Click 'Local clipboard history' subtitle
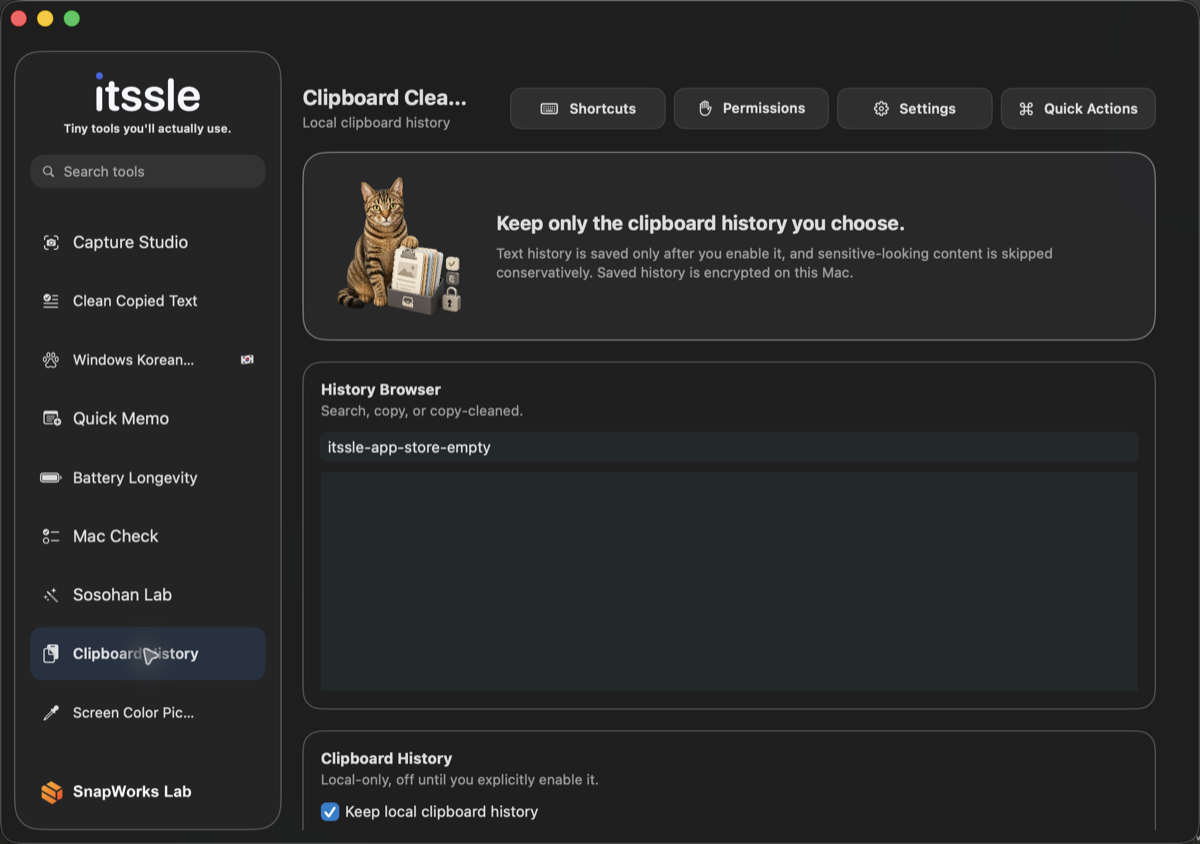This screenshot has height=844, width=1200. [x=376, y=123]
